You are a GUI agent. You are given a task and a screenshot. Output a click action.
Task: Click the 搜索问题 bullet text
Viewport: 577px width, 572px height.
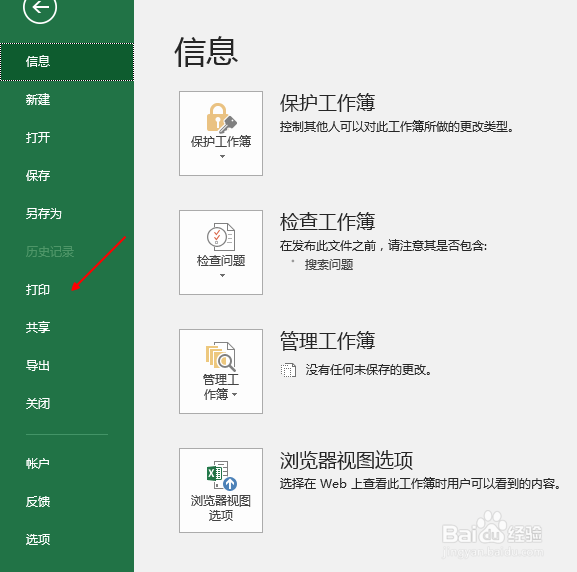(x=329, y=265)
